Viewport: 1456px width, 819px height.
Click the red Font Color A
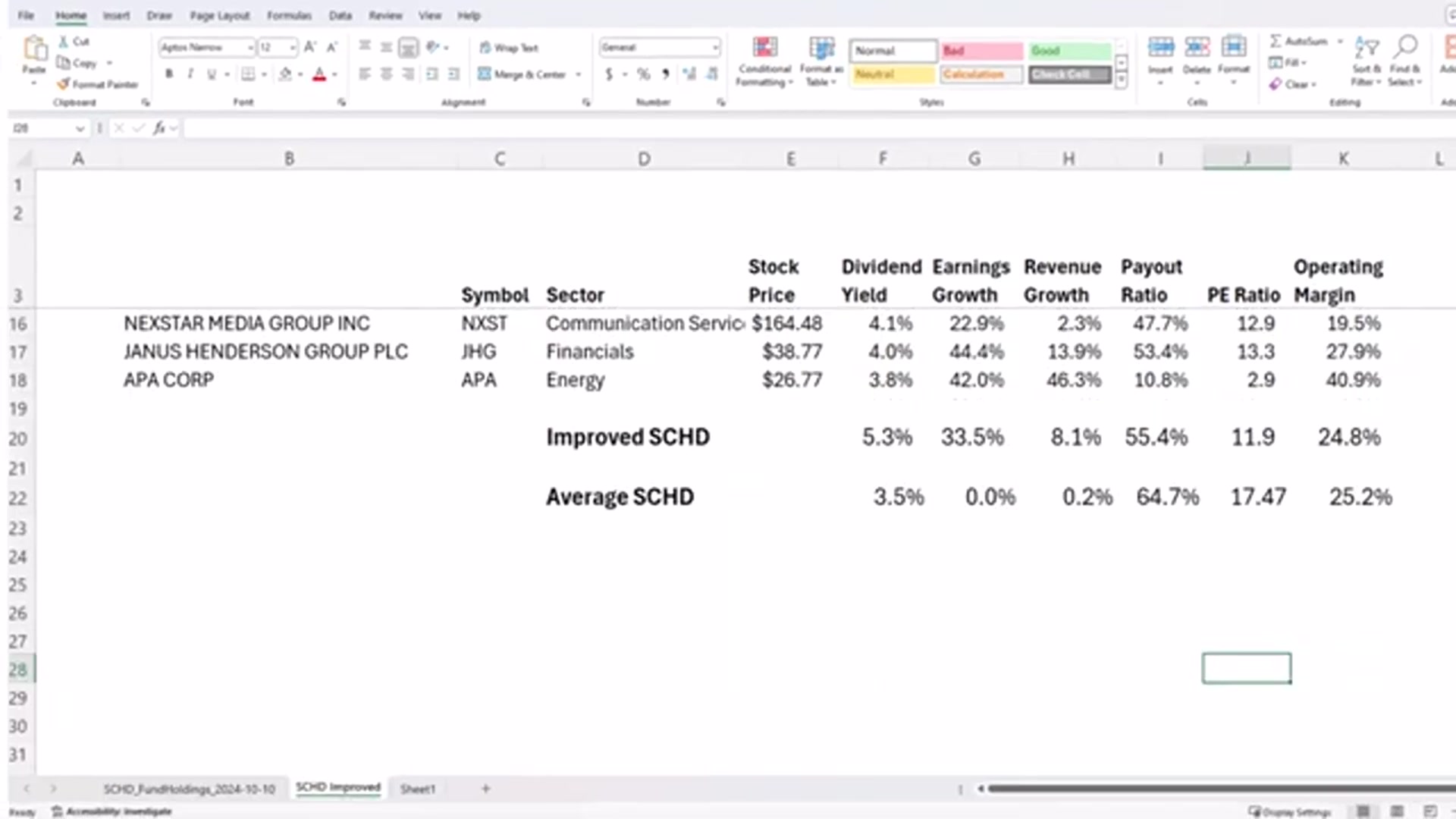(x=319, y=74)
